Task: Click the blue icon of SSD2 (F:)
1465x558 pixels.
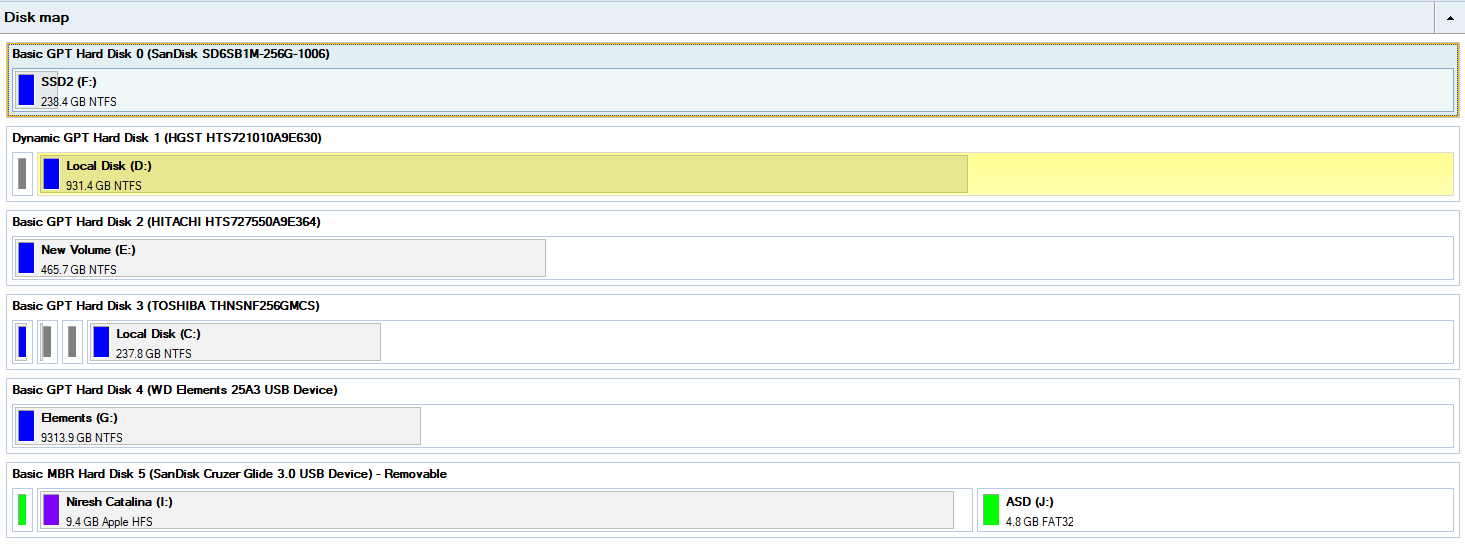Action: coord(26,90)
